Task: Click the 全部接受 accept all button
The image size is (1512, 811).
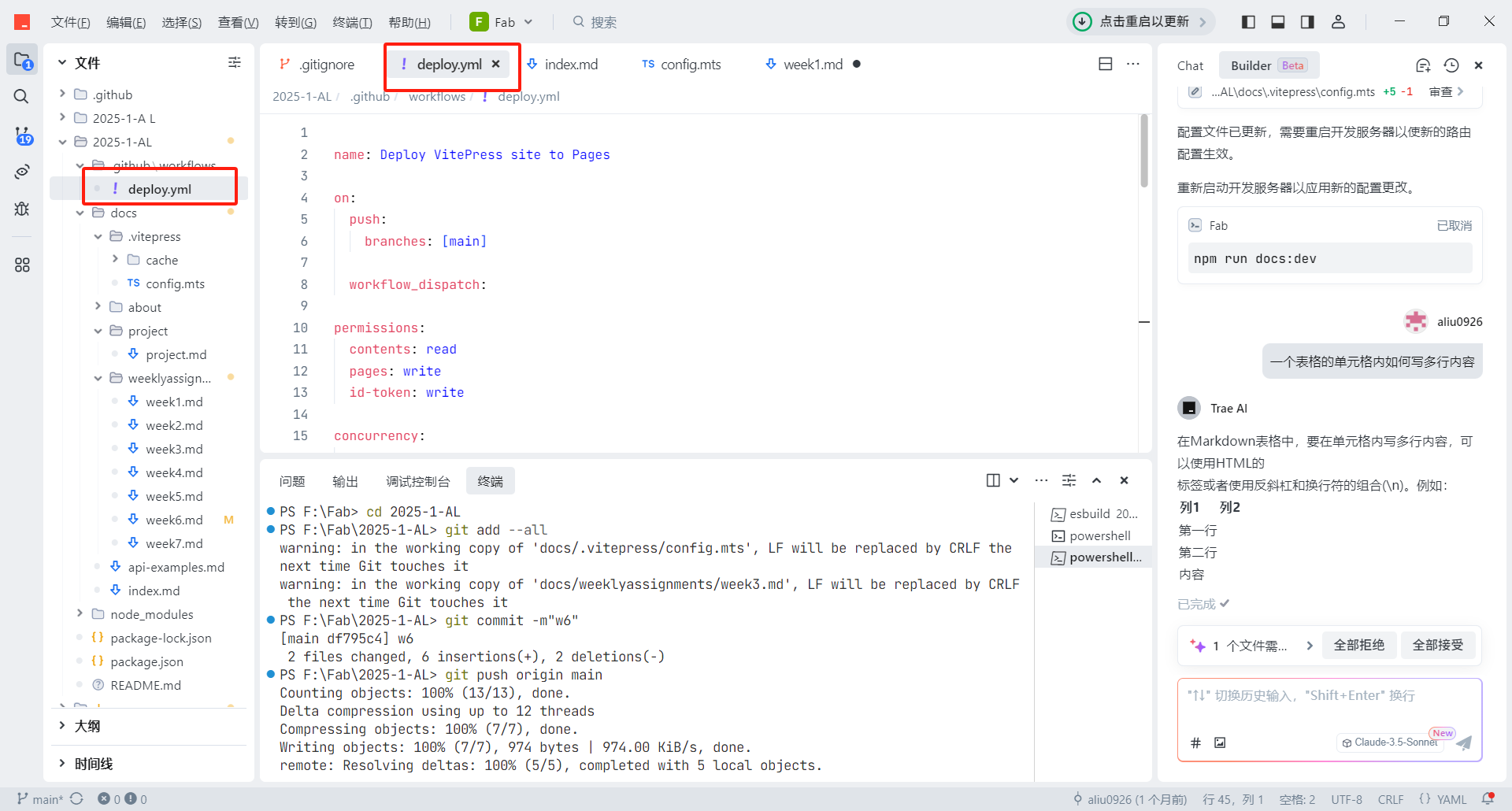Action: (x=1437, y=645)
